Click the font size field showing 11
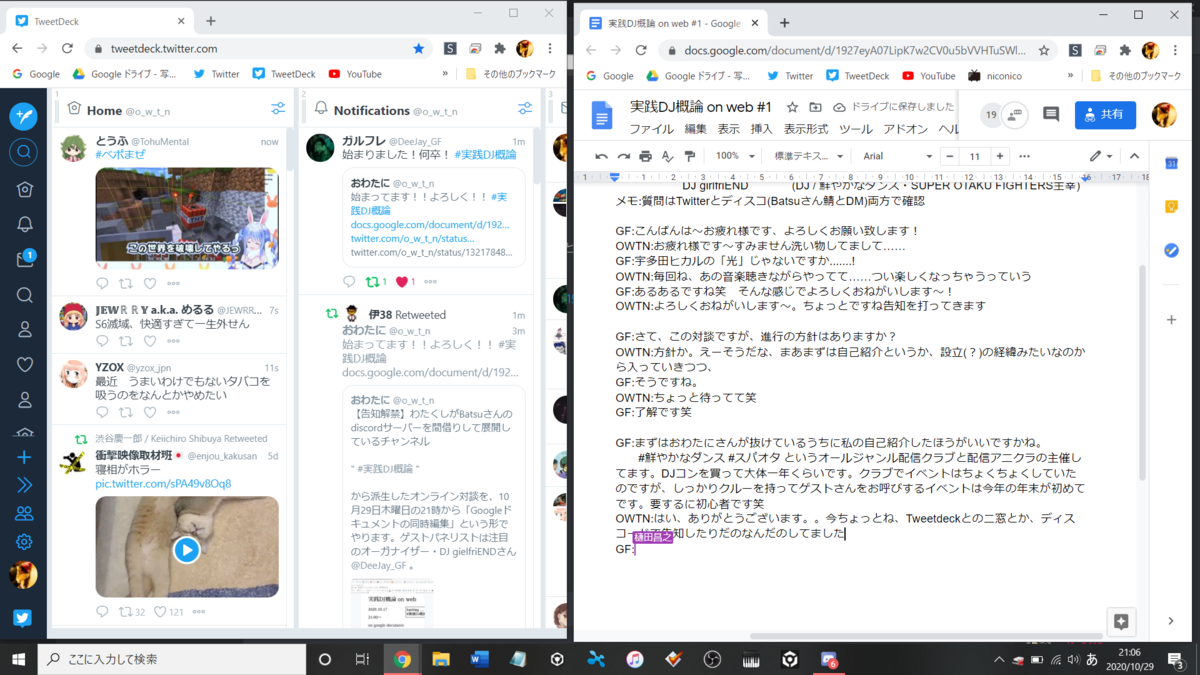This screenshot has width=1200, height=675. pyautogui.click(x=974, y=156)
